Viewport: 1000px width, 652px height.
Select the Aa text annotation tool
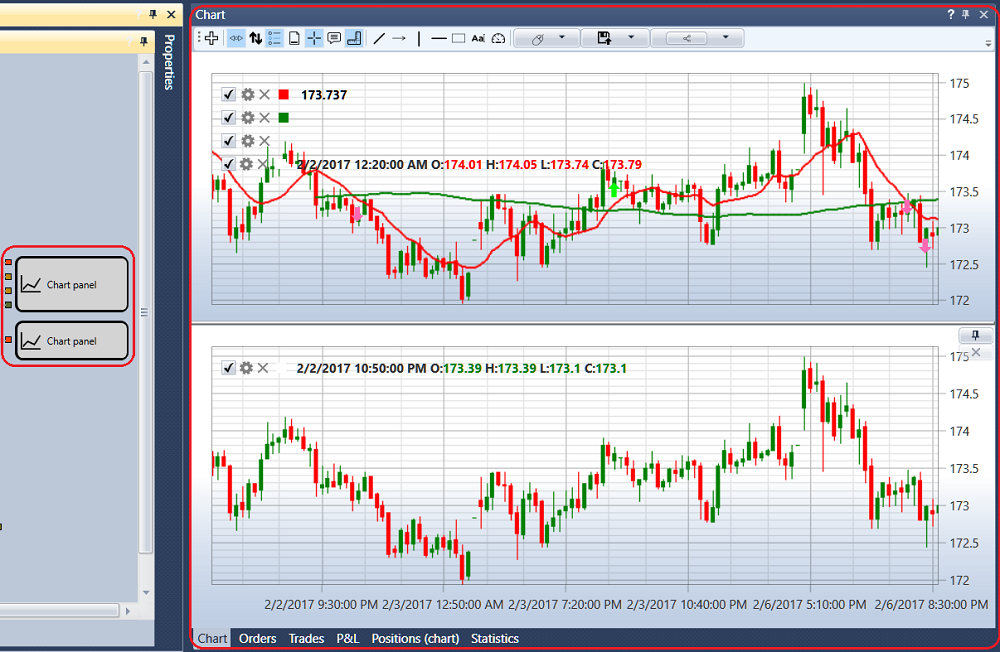tap(478, 38)
